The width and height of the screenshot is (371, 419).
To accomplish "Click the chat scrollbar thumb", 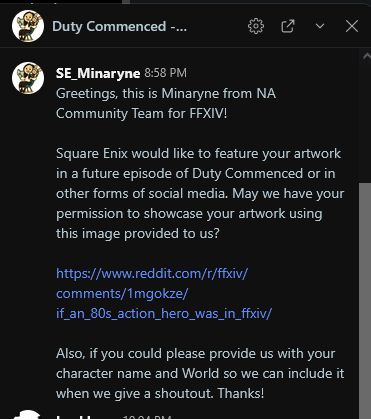I will click(x=365, y=301).
